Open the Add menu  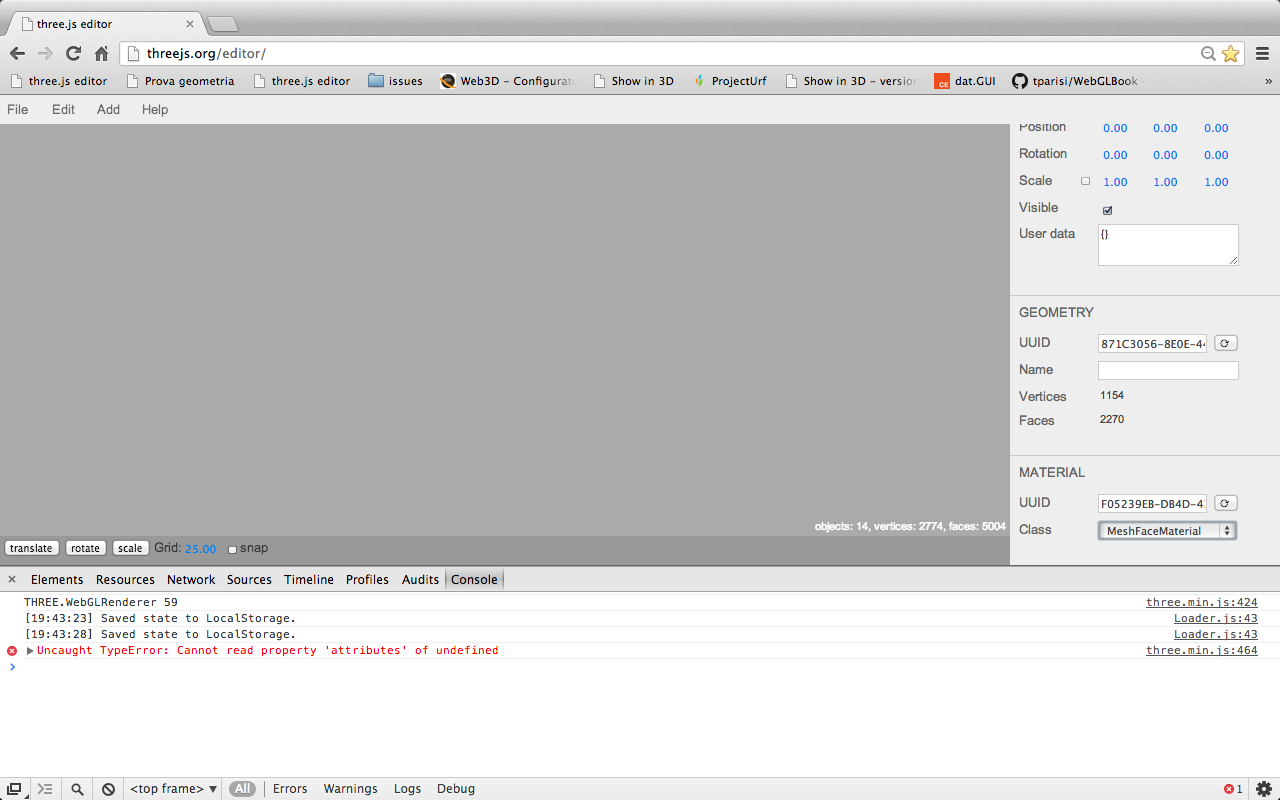(x=108, y=109)
